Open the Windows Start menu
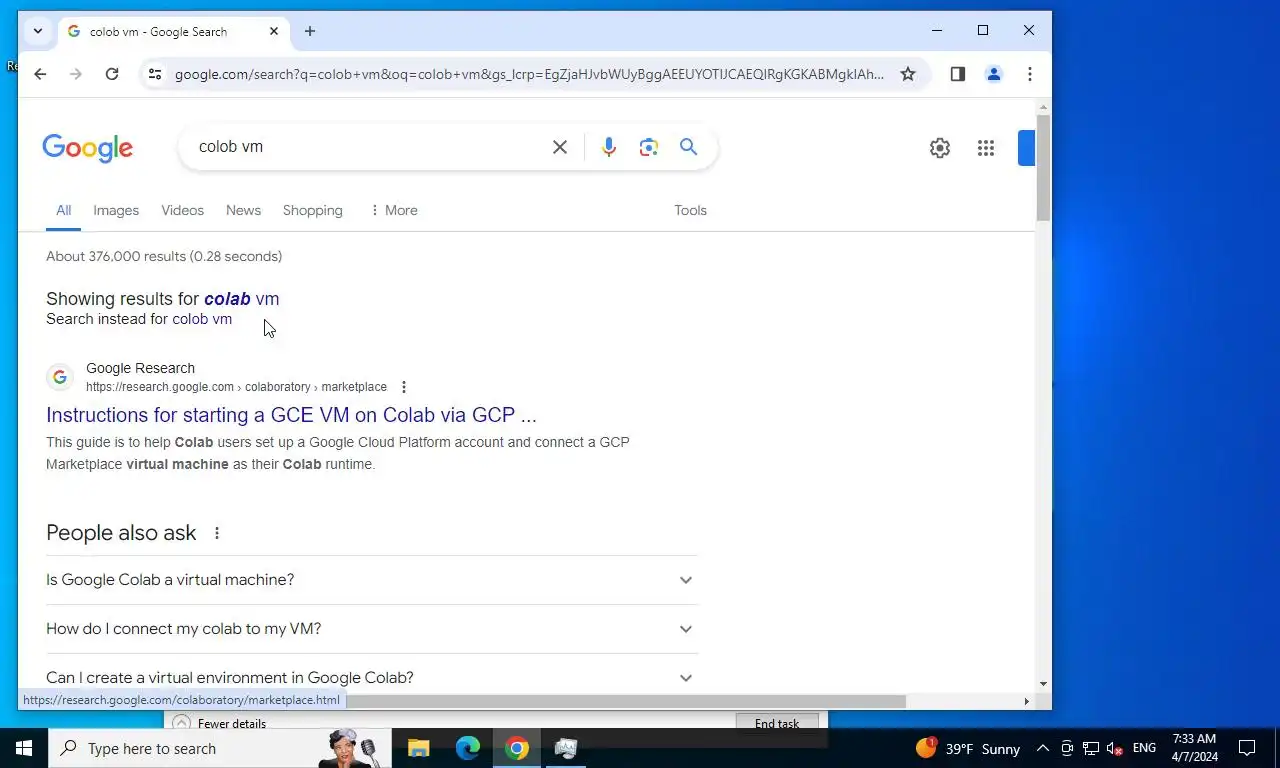Screen dimensions: 1280x768 point(24,748)
